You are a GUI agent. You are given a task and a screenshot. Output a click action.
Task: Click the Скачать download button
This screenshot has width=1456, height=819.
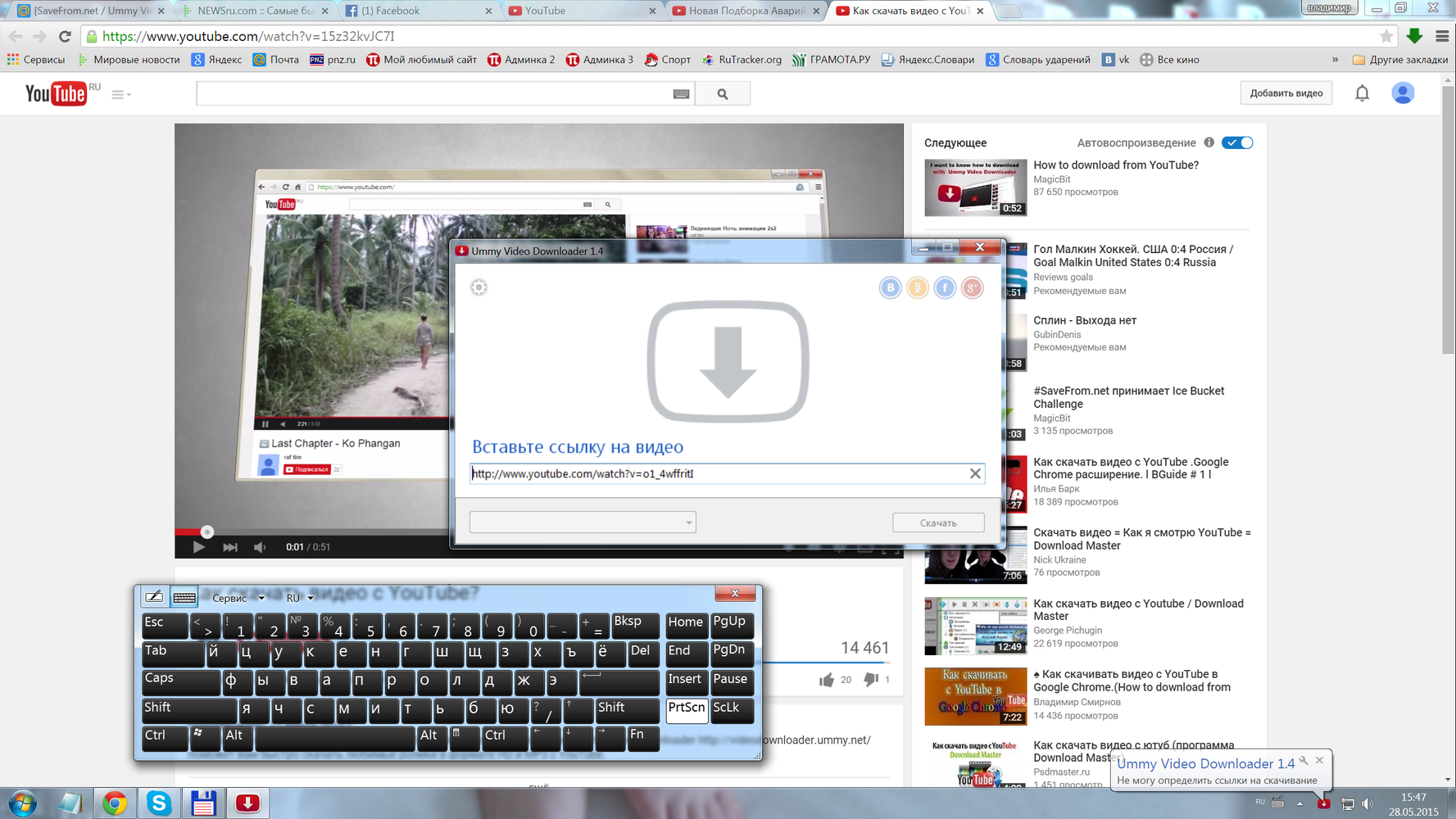[938, 523]
